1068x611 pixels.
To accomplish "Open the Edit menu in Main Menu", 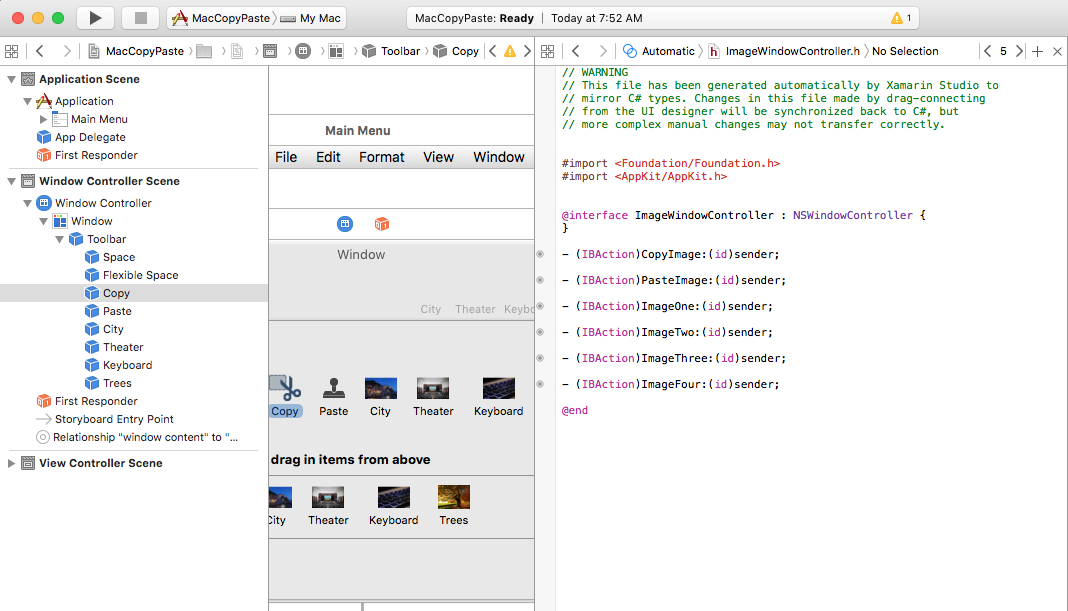I will pos(328,157).
